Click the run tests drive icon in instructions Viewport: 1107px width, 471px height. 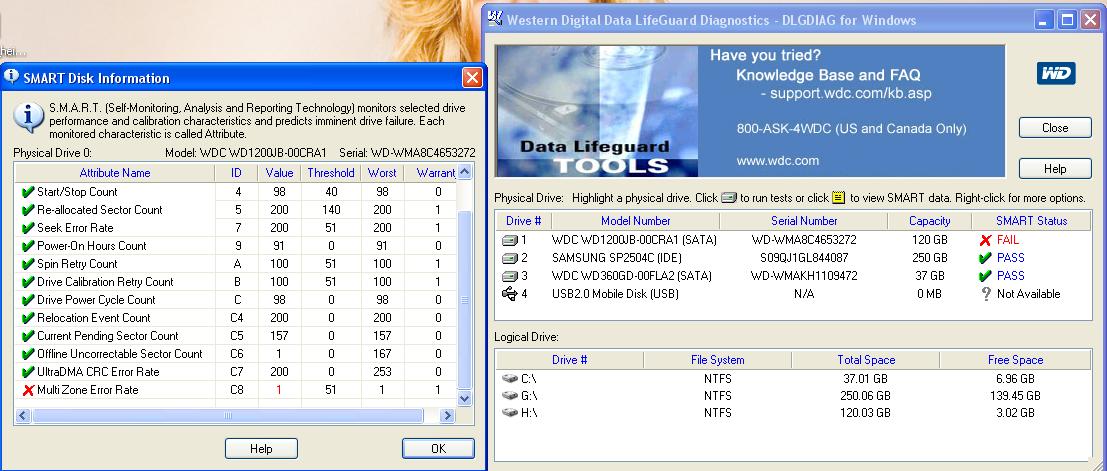click(x=729, y=198)
